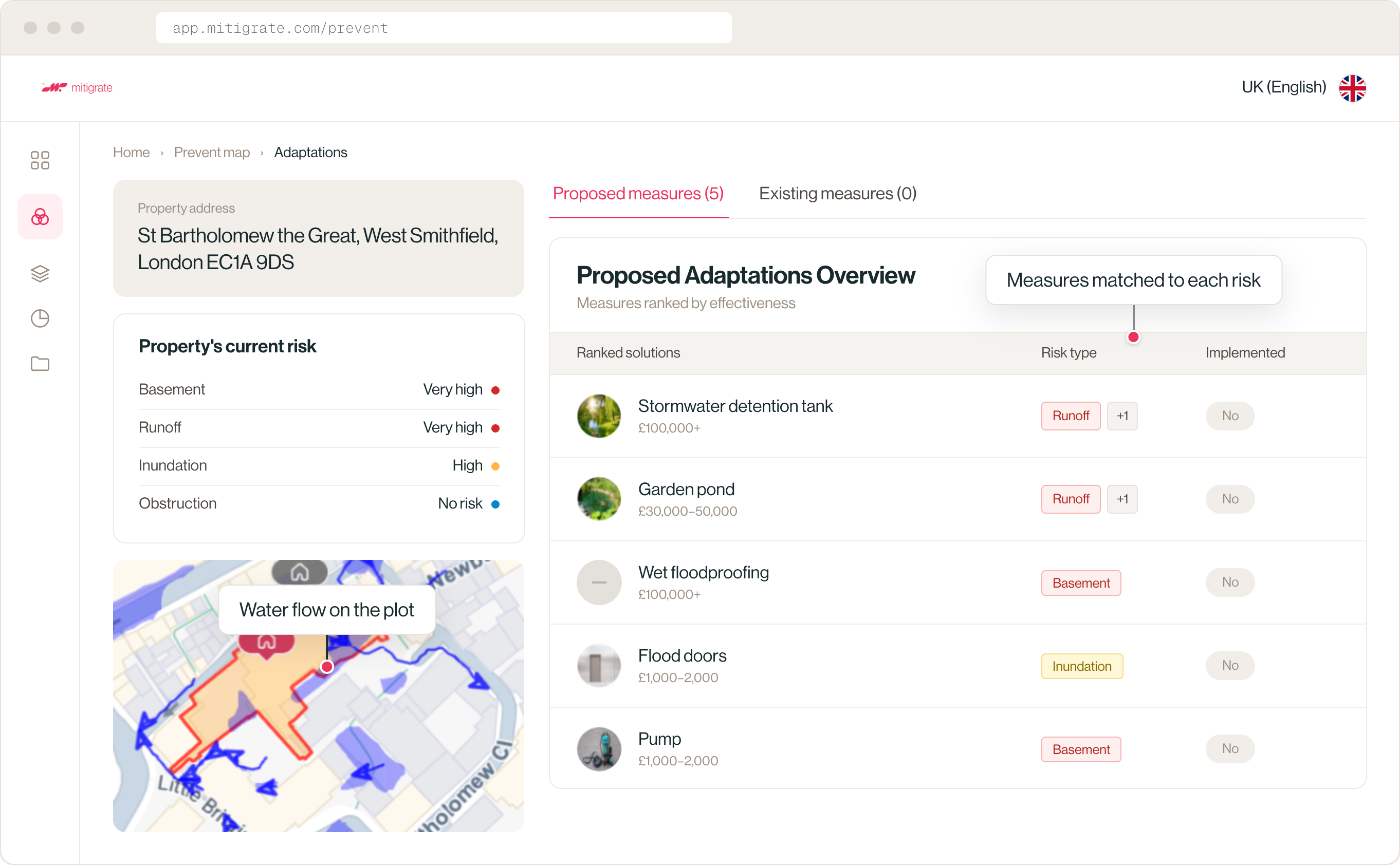Open the pie chart reports sidebar icon
The width and height of the screenshot is (1400, 865).
(40, 318)
